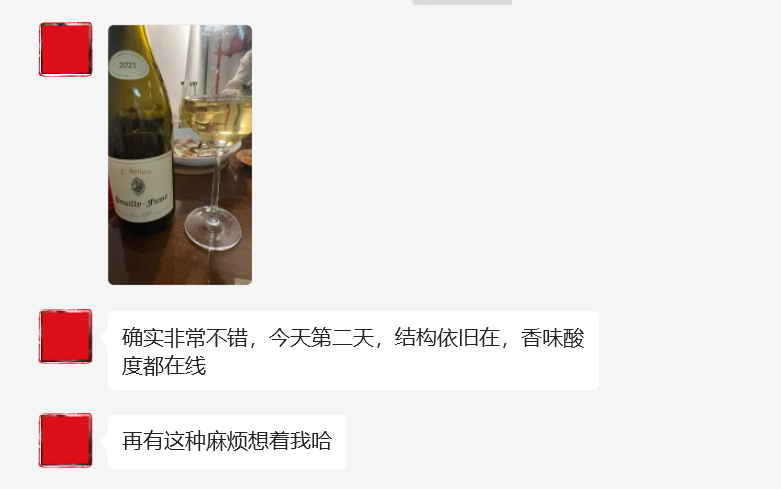This screenshot has width=781, height=489.
Task: Click the text 度都在线 in the message
Action: tap(164, 367)
